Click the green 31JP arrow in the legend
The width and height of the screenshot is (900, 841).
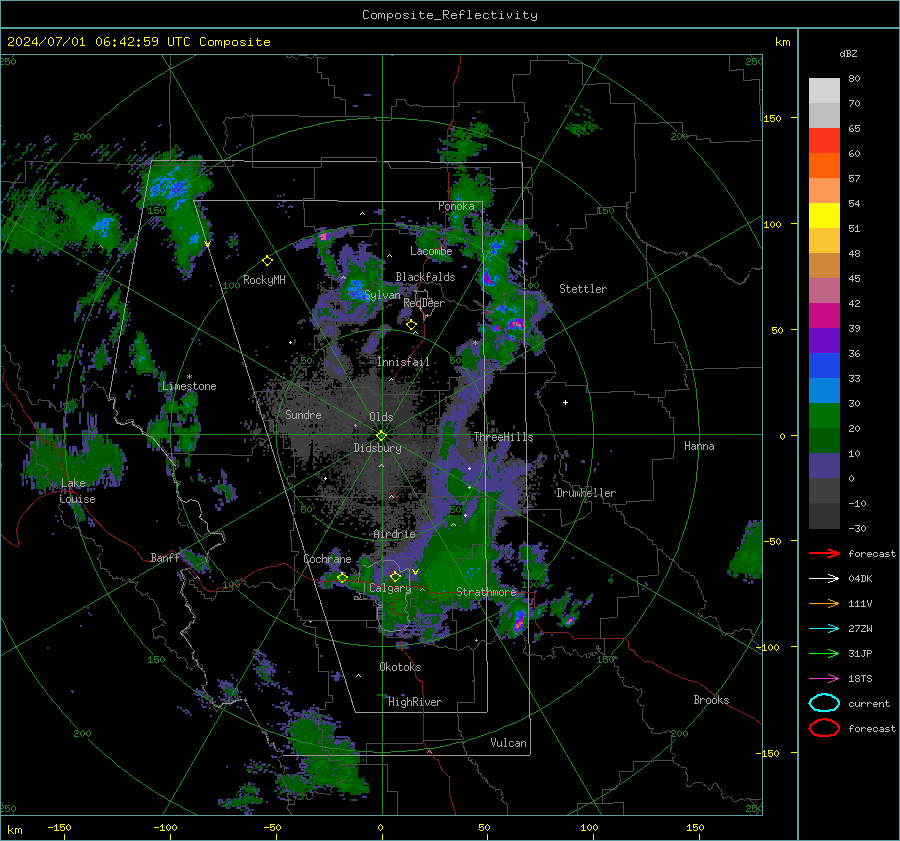[x=824, y=653]
